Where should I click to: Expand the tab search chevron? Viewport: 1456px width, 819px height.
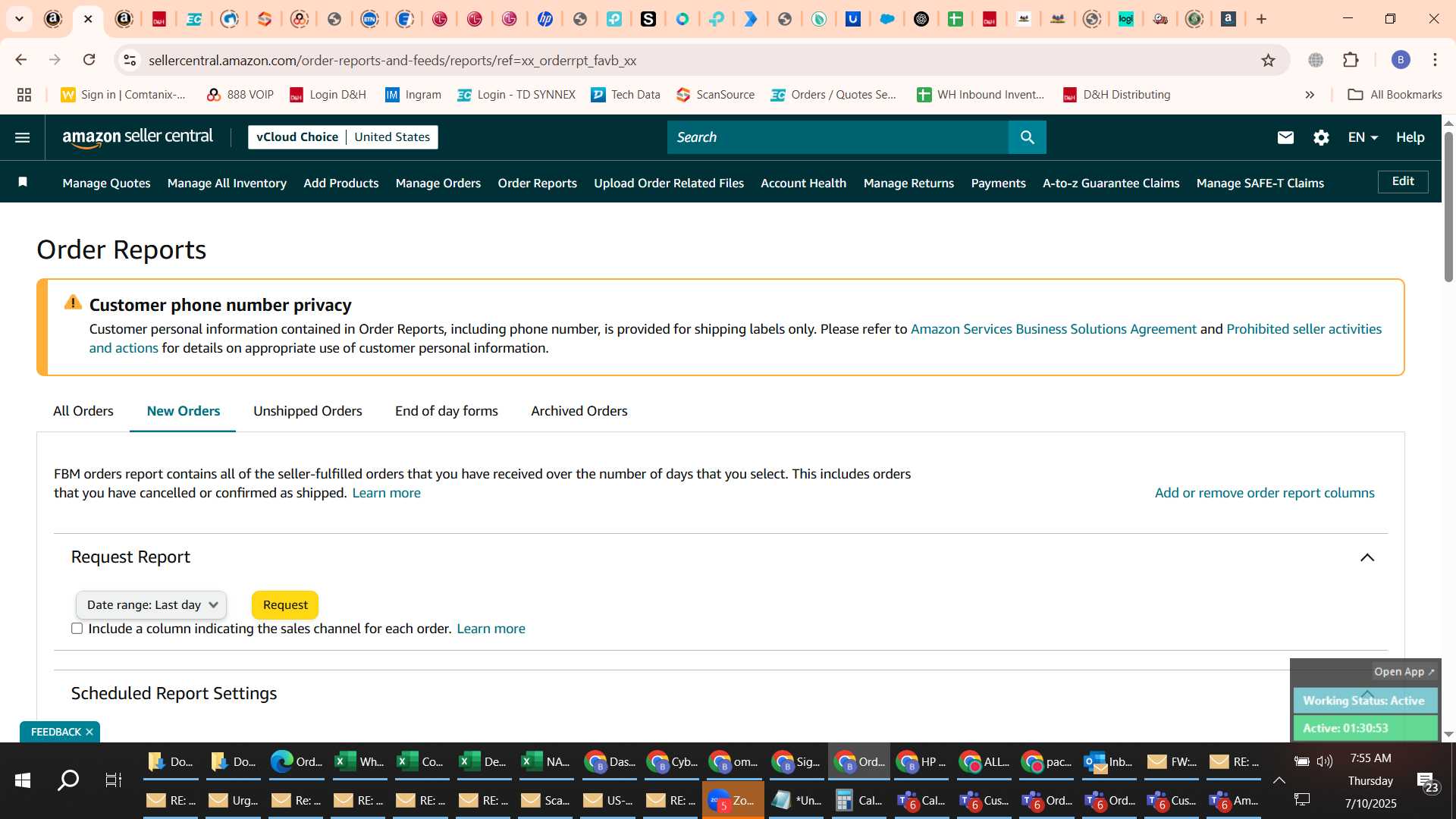click(x=19, y=19)
